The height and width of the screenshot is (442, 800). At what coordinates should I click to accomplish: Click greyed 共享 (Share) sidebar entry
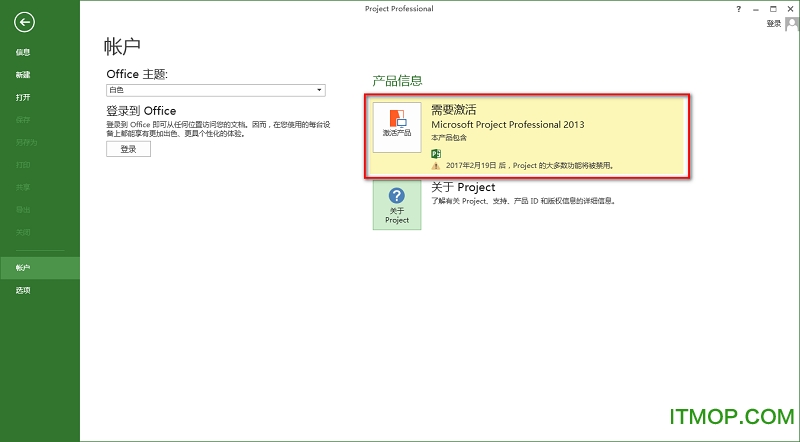pyautogui.click(x=23, y=187)
